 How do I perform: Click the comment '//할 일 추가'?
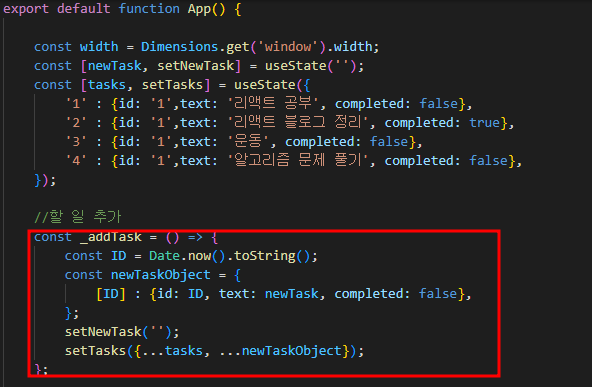78,217
